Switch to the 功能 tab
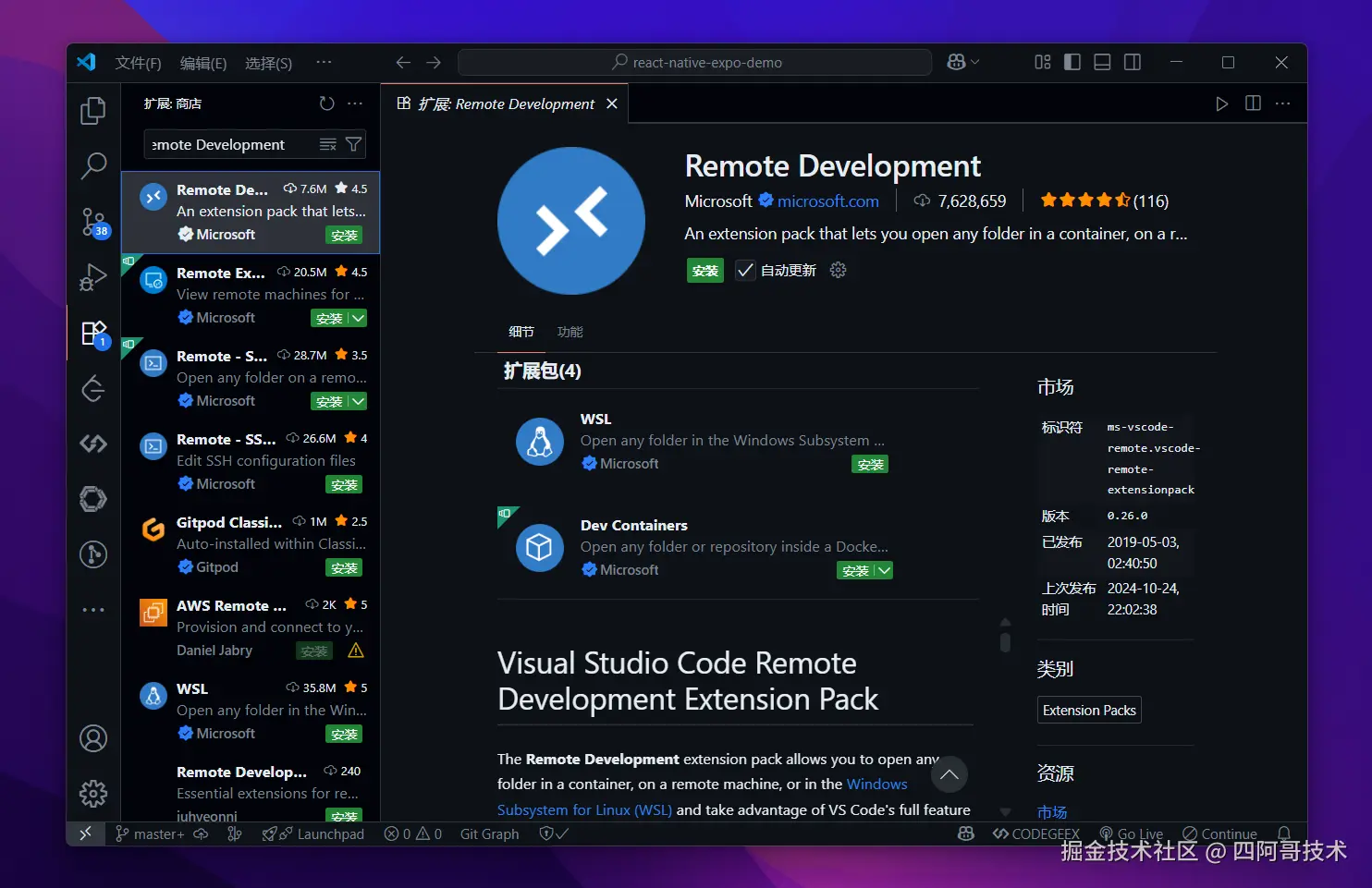 (x=570, y=332)
